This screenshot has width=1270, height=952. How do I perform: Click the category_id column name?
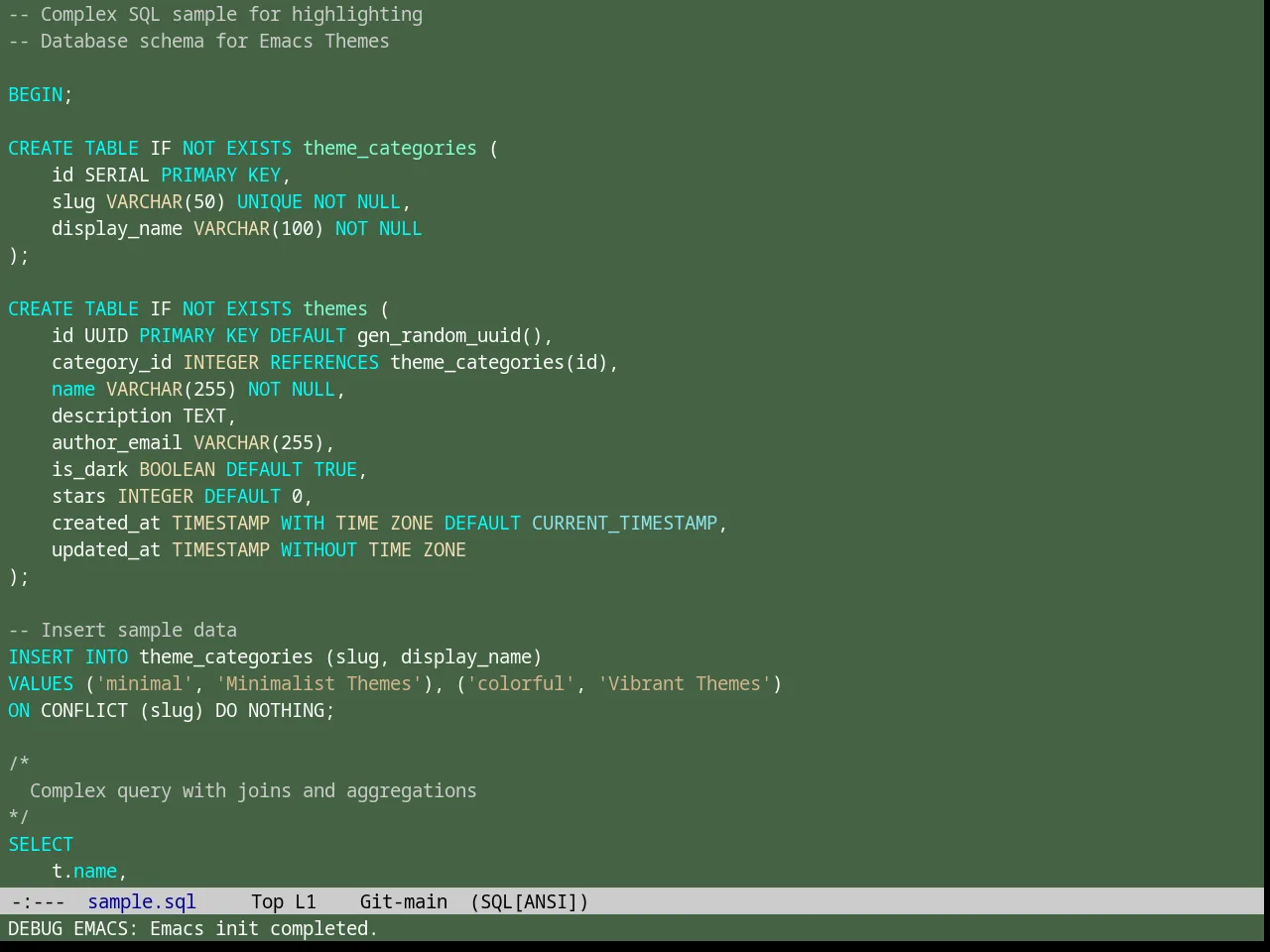tap(112, 362)
